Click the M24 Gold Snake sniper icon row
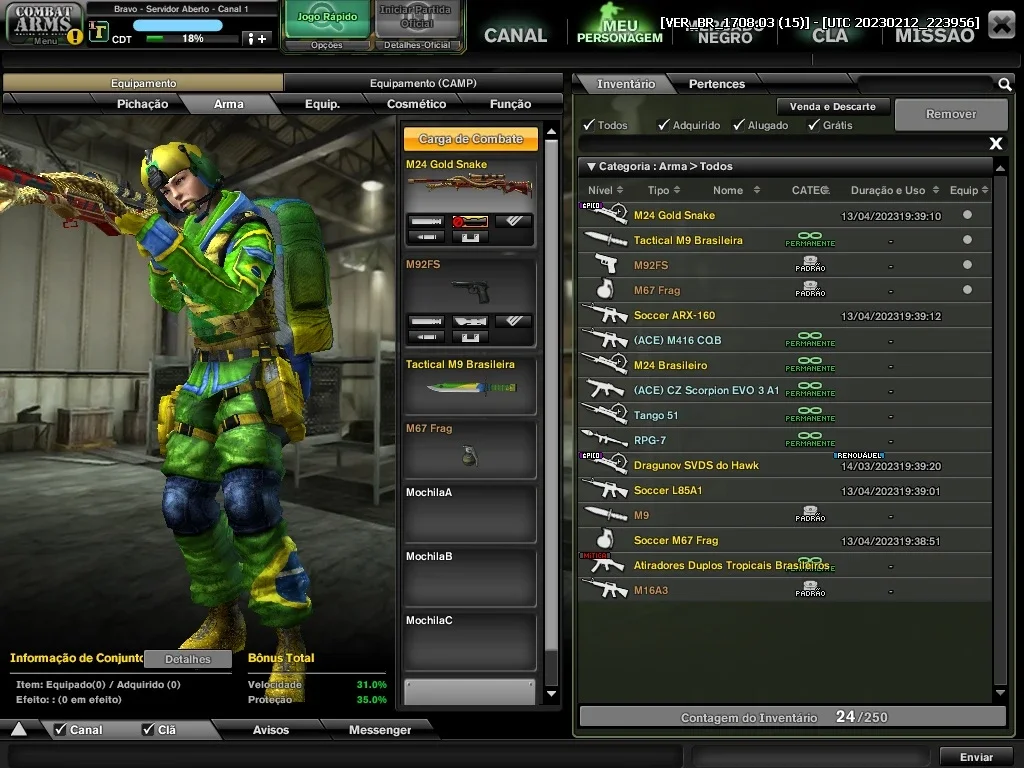Image resolution: width=1024 pixels, height=768 pixels. (605, 215)
